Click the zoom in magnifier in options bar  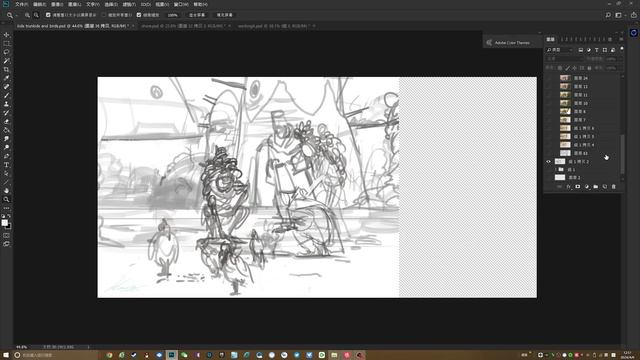click(27, 15)
